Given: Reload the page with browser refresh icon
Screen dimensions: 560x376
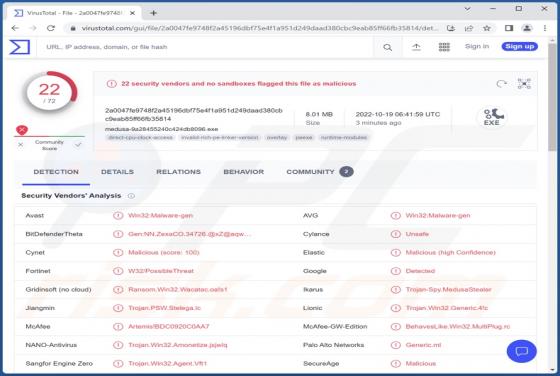Looking at the screenshot, I should click(x=51, y=28).
